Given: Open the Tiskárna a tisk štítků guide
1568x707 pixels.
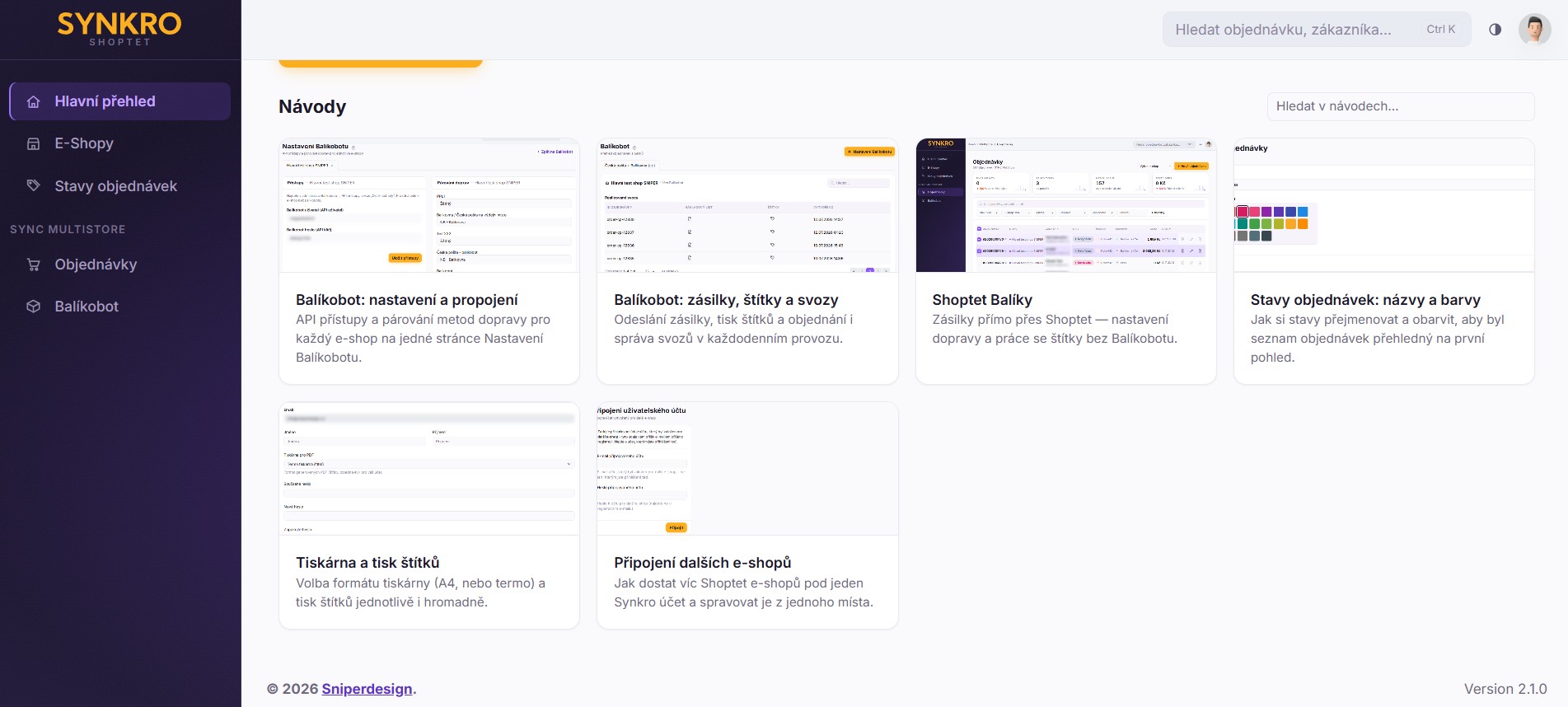Looking at the screenshot, I should click(367, 563).
